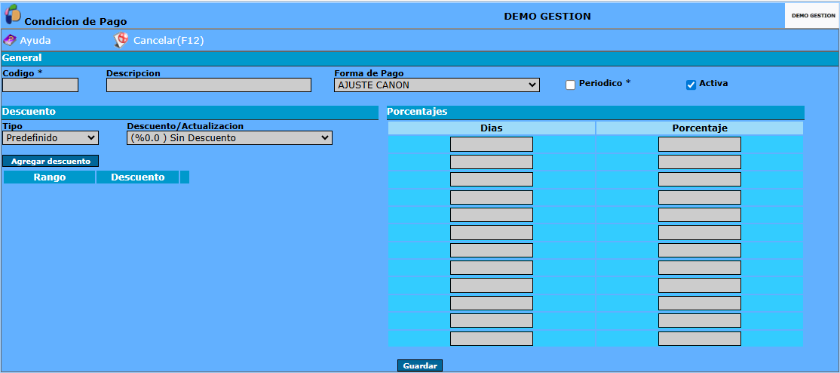This screenshot has height=373, width=840.
Task: Click Cancelar(F12) to cancel
Action: tap(168, 41)
